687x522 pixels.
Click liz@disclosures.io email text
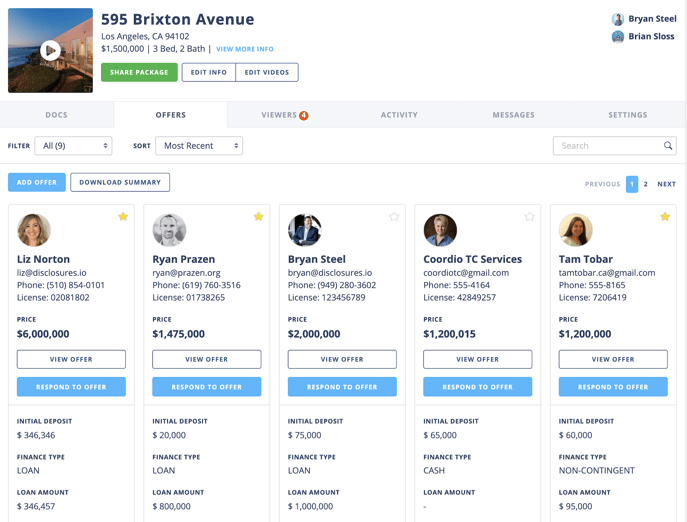[52, 273]
